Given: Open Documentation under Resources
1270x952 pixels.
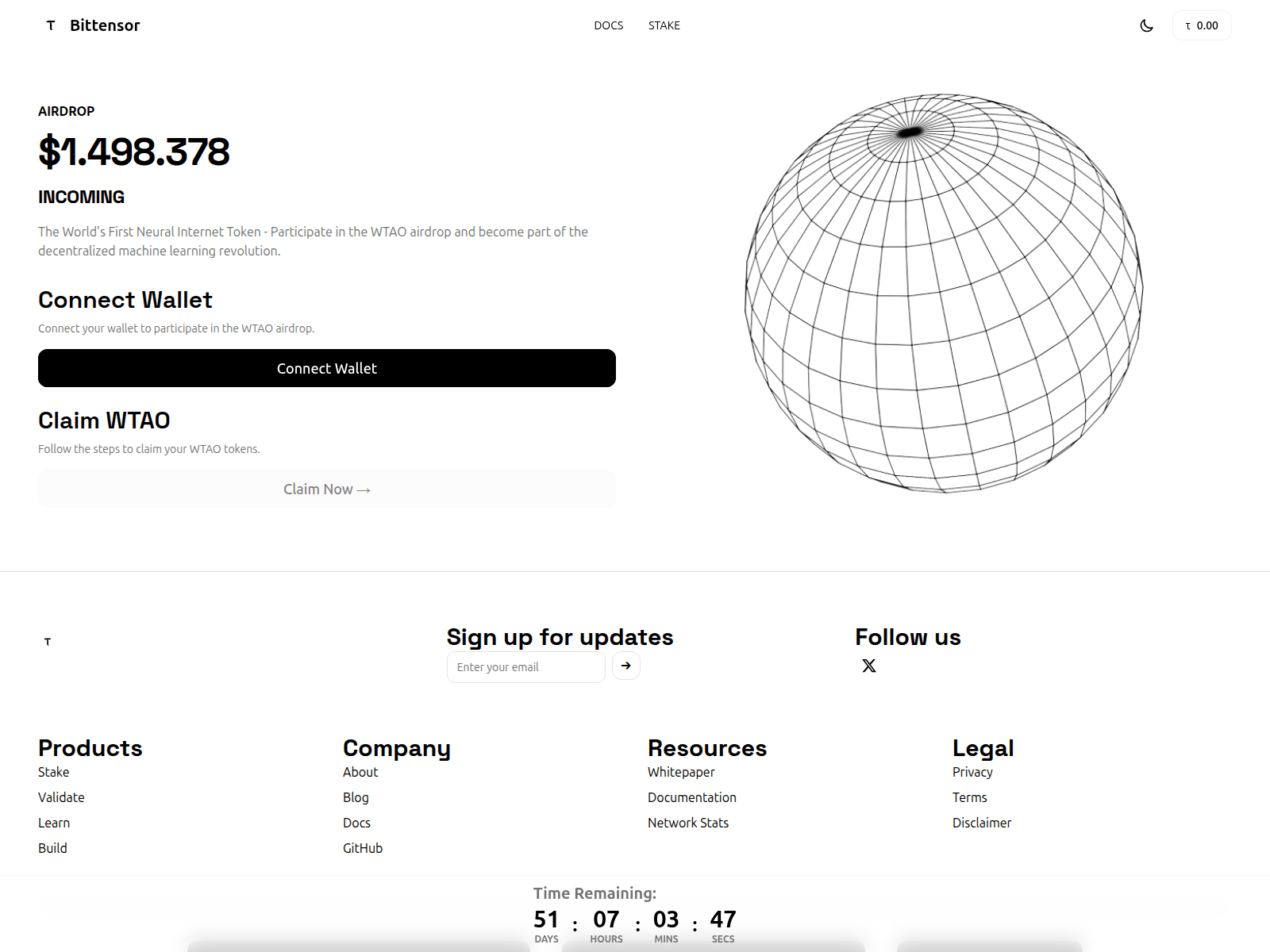Looking at the screenshot, I should [692, 797].
